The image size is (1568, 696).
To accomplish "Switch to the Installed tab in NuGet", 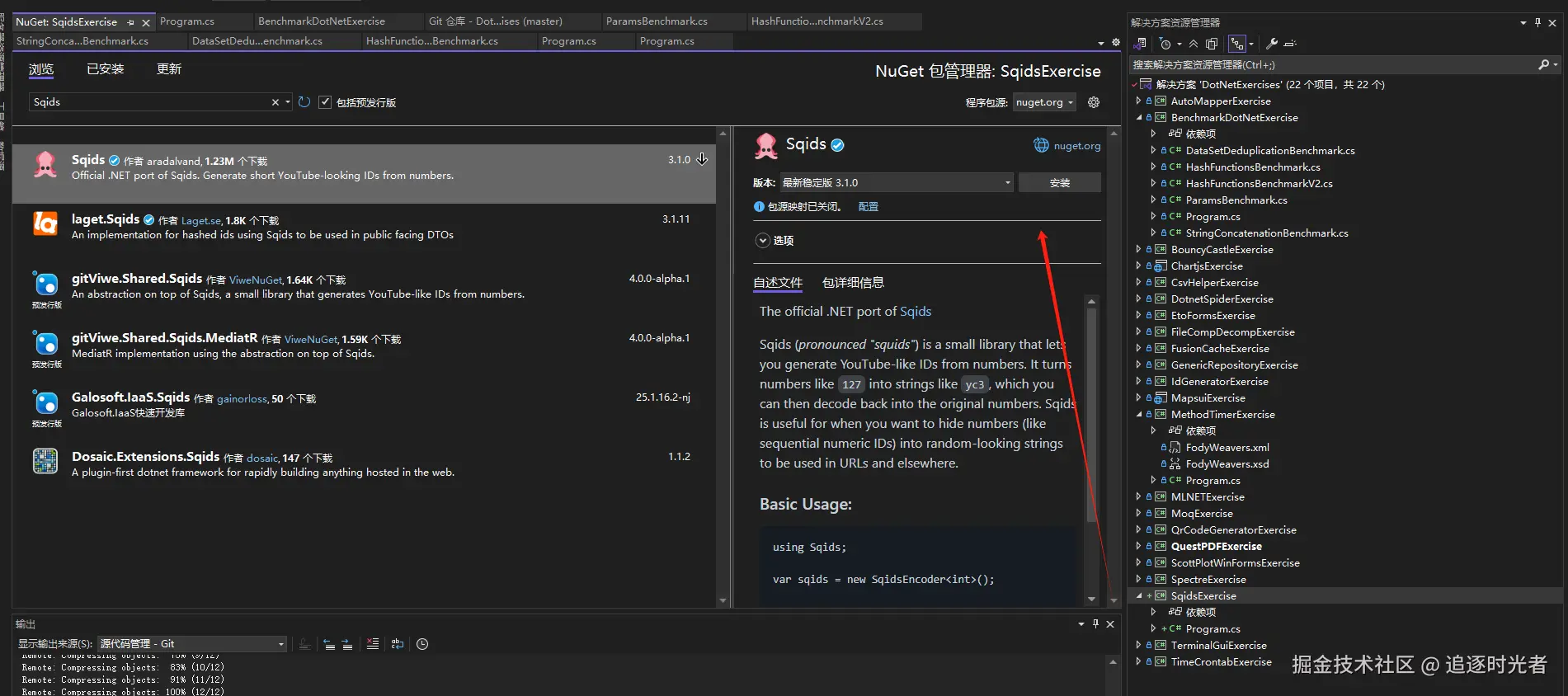I will click(x=106, y=69).
